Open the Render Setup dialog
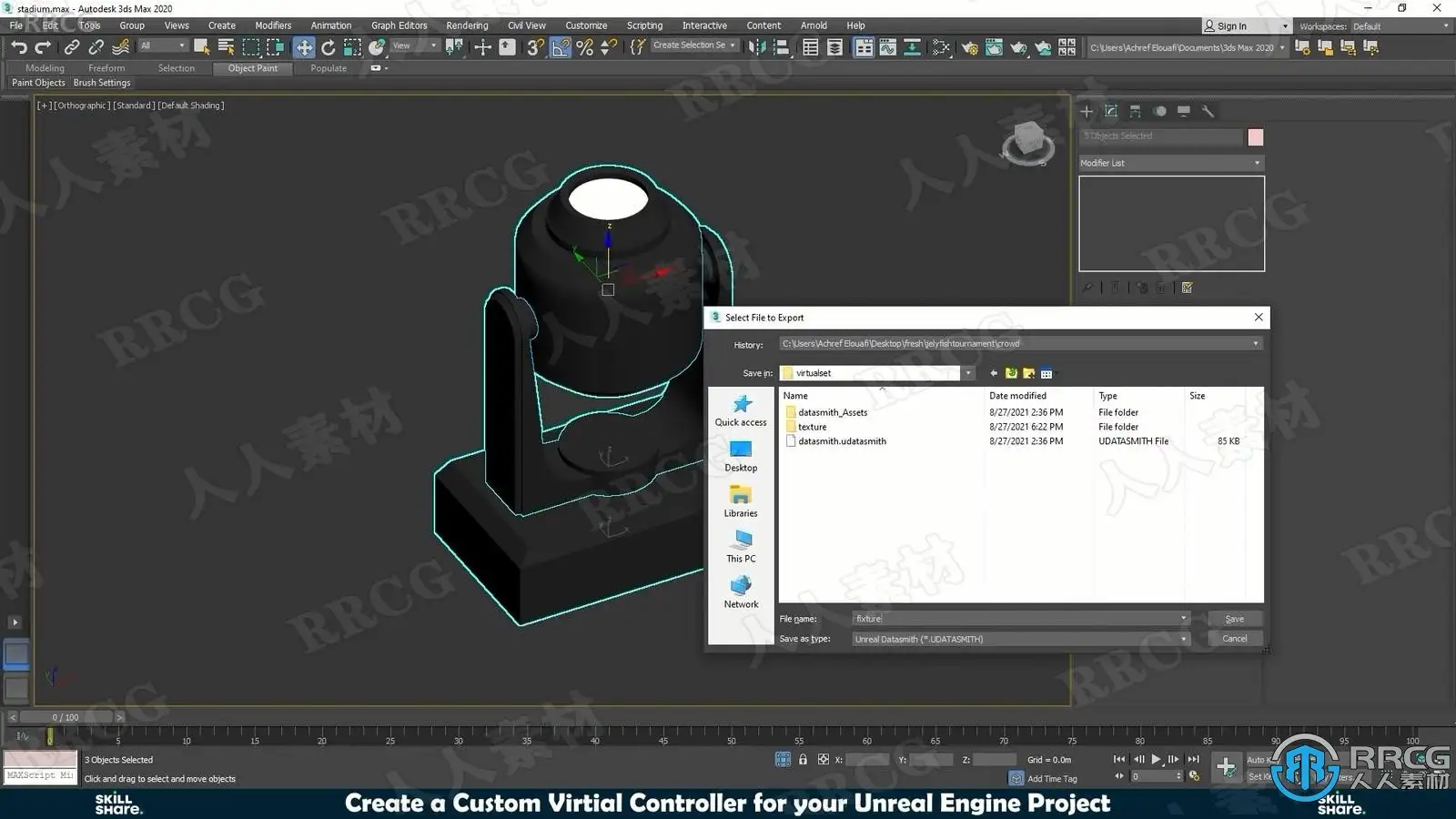 coord(970,47)
